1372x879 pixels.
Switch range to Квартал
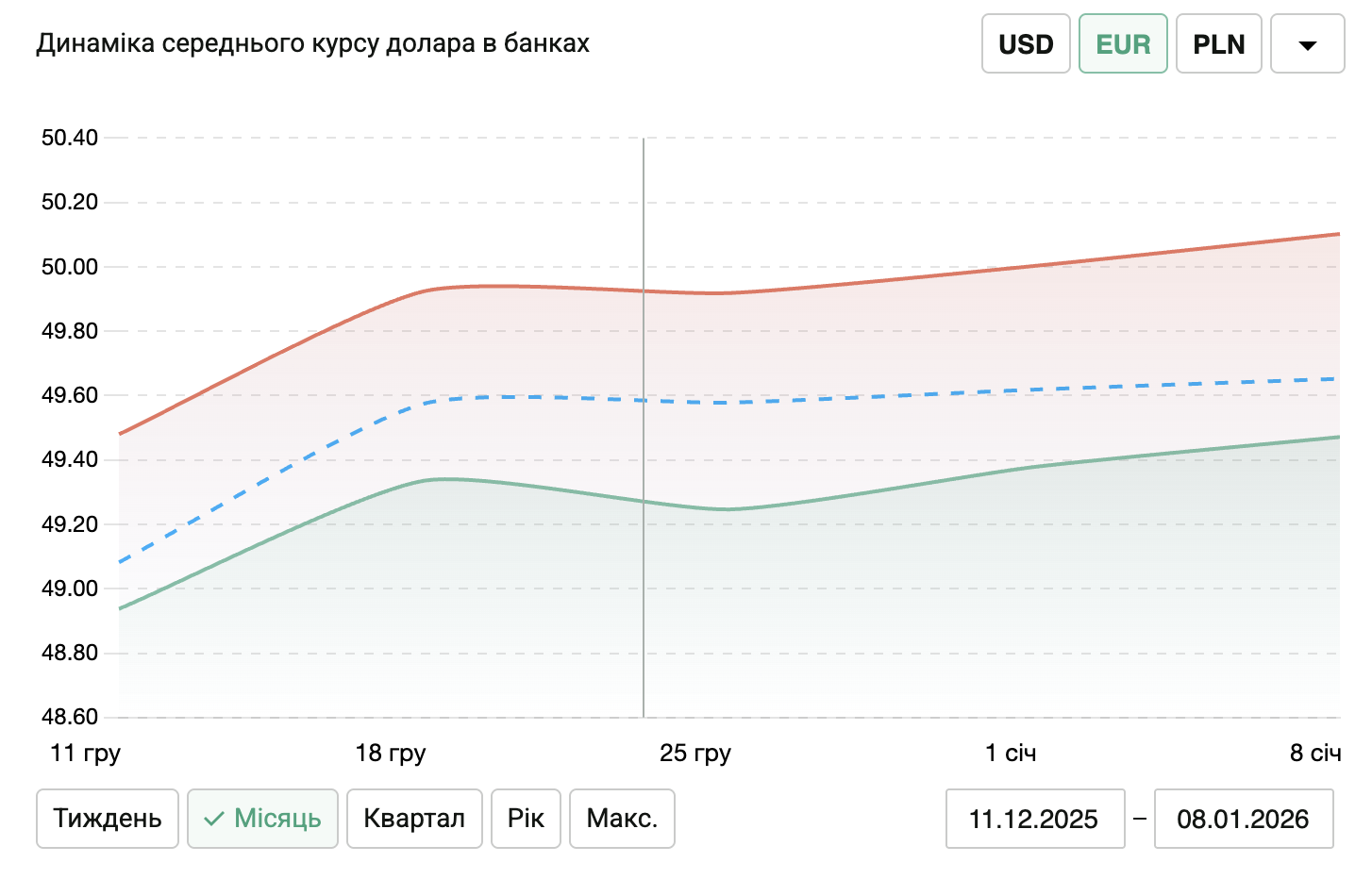point(414,819)
